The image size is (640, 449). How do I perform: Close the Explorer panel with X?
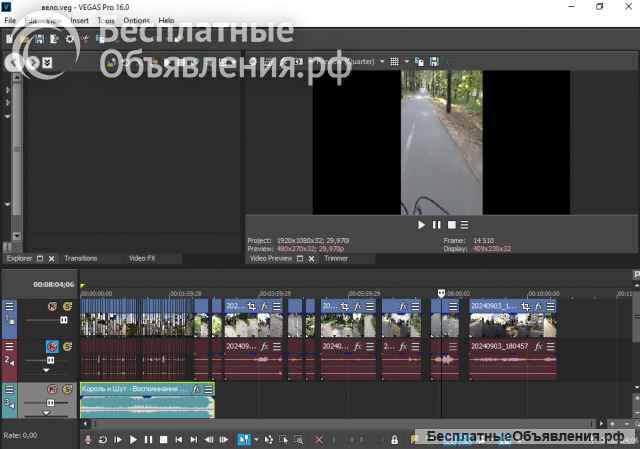point(51,259)
